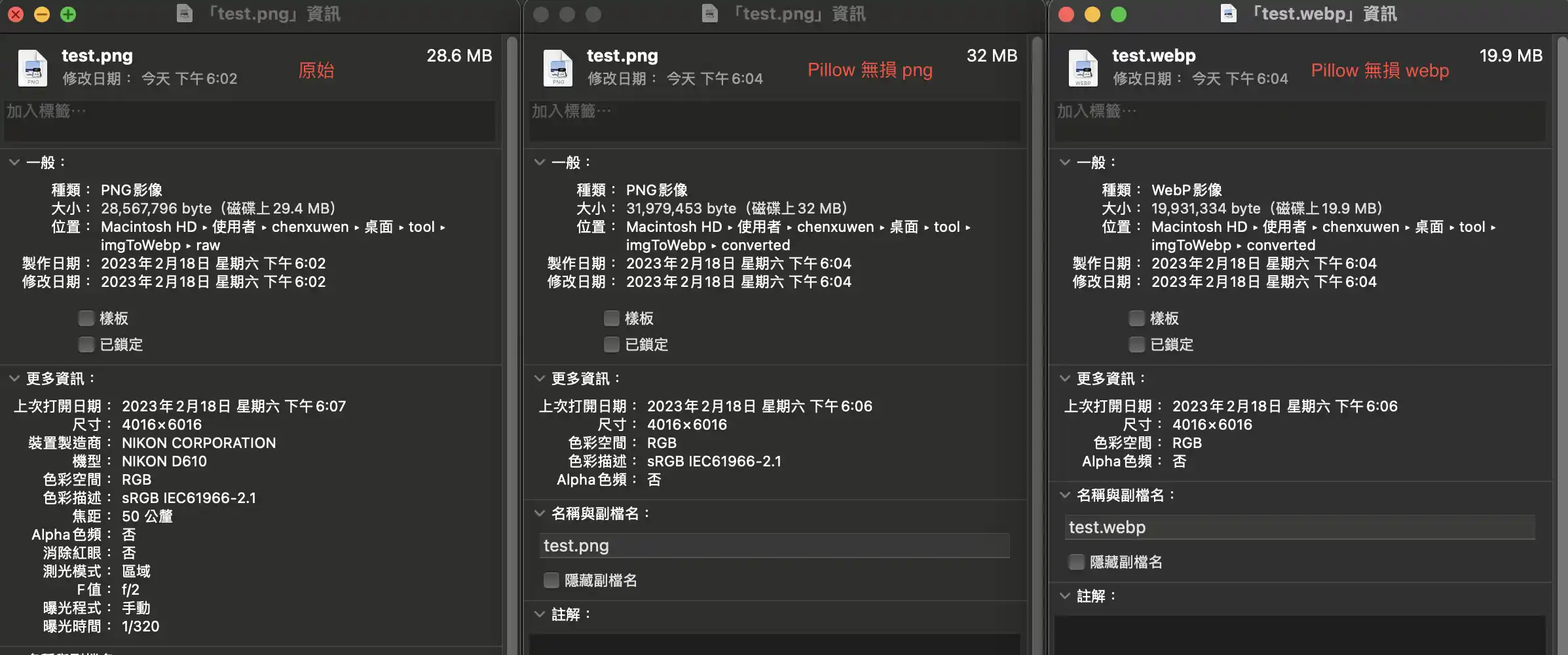This screenshot has height=655, width=1568.
Task: Click title bar document icon of test.webp window
Action: click(x=1229, y=14)
